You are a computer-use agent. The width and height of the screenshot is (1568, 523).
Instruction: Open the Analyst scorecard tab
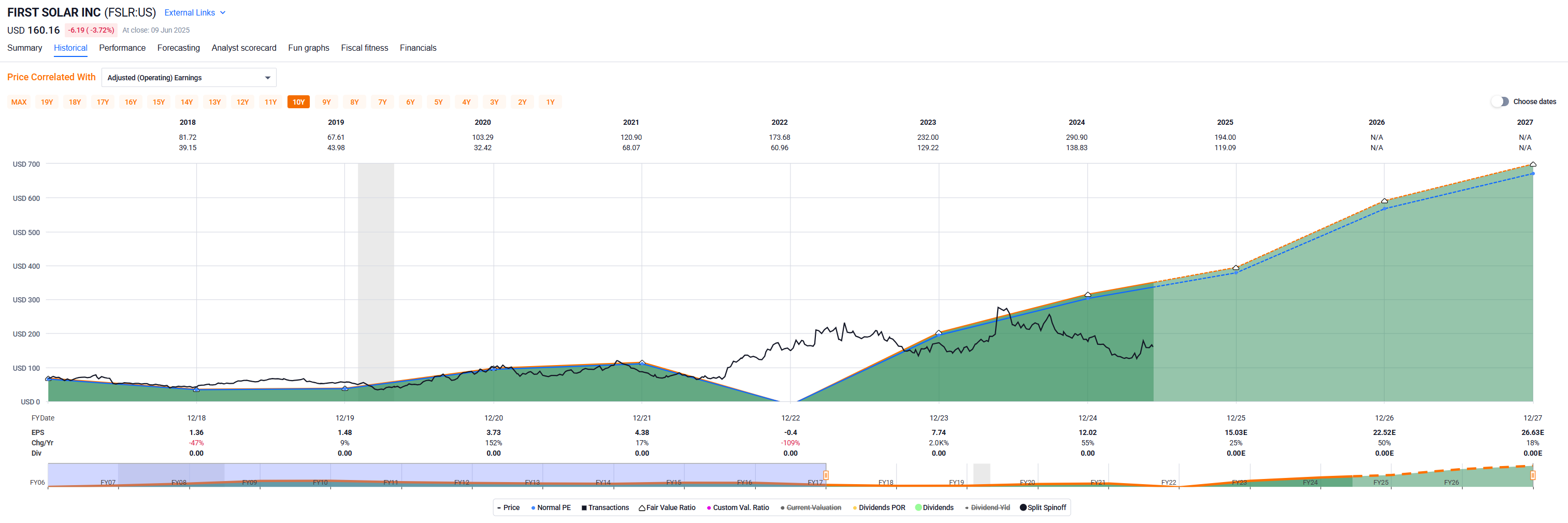(244, 48)
